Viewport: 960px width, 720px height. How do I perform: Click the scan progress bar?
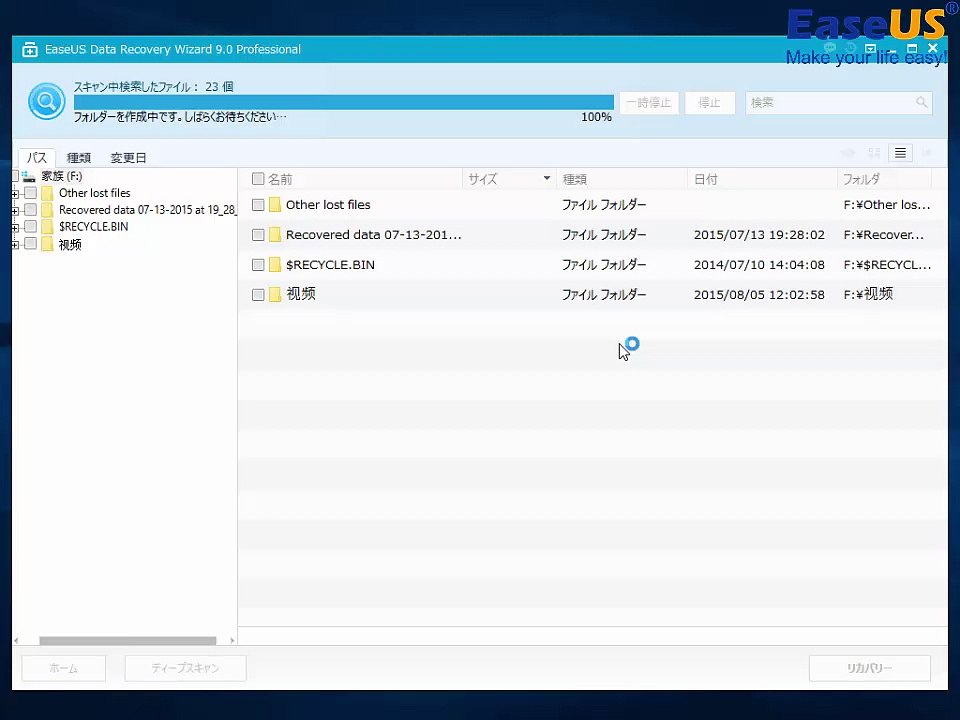(343, 102)
